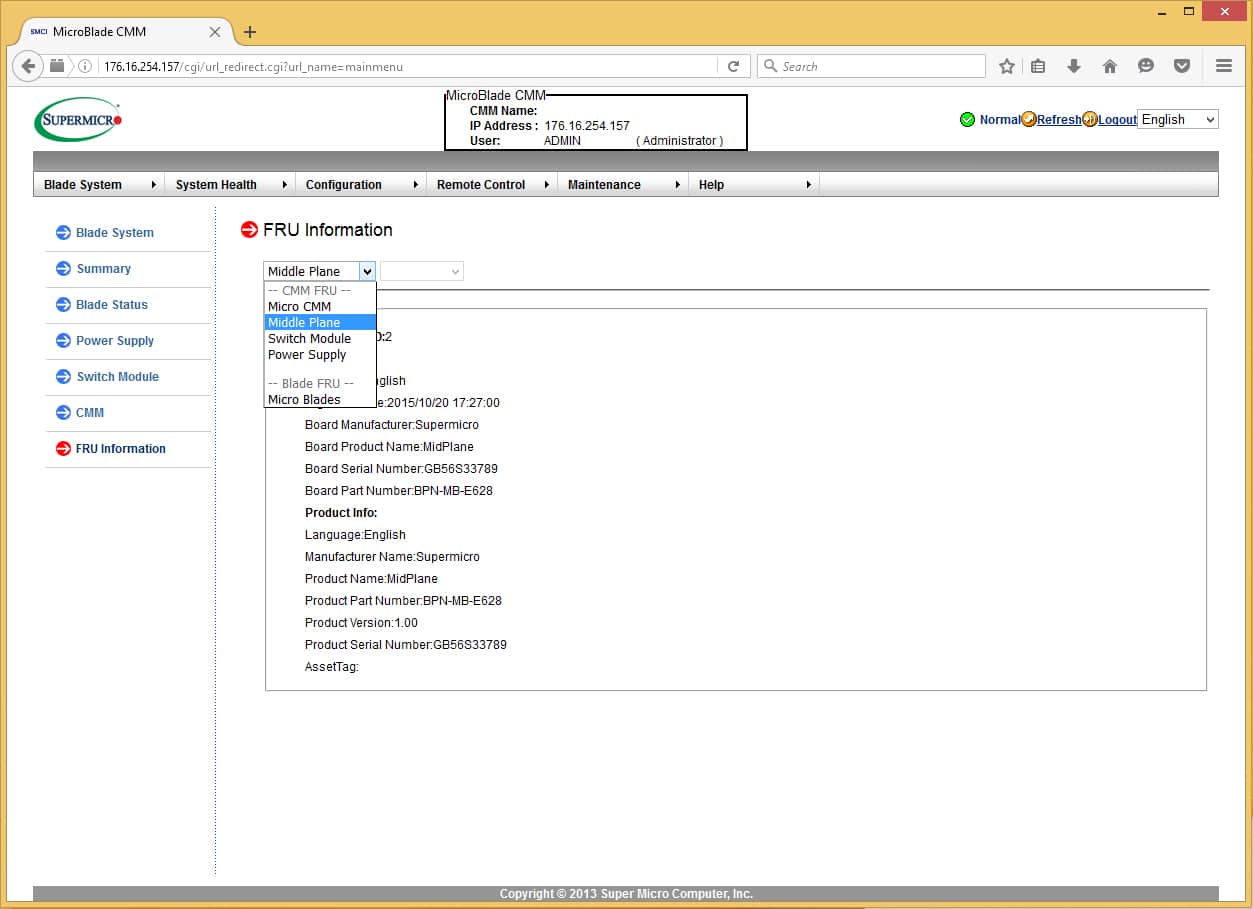
Task: Click the Product Info: heading
Action: 341,513
